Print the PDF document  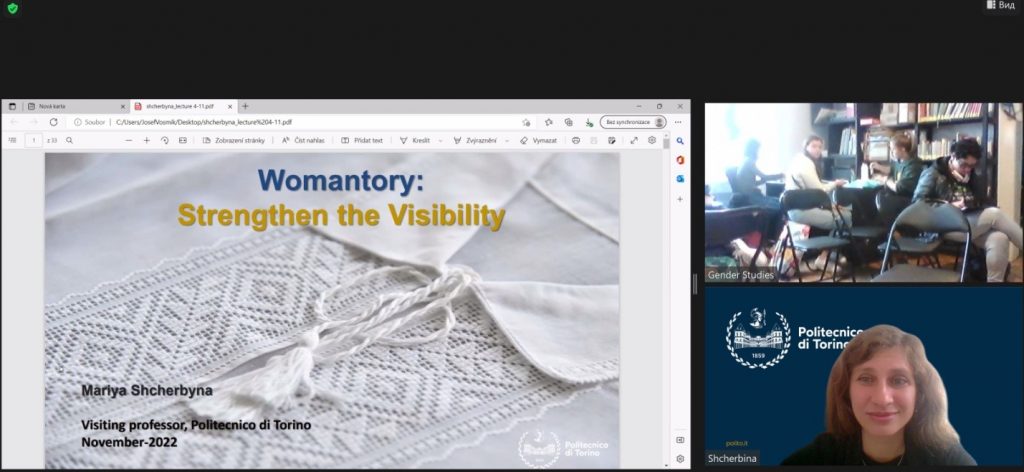tap(576, 140)
